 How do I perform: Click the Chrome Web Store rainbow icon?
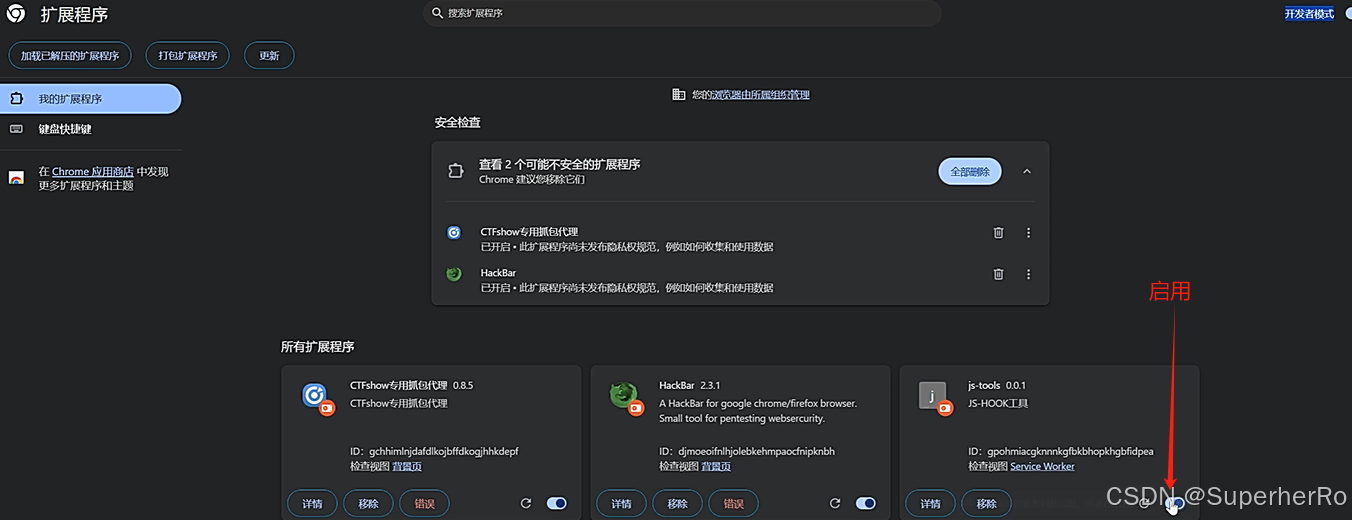coord(16,178)
